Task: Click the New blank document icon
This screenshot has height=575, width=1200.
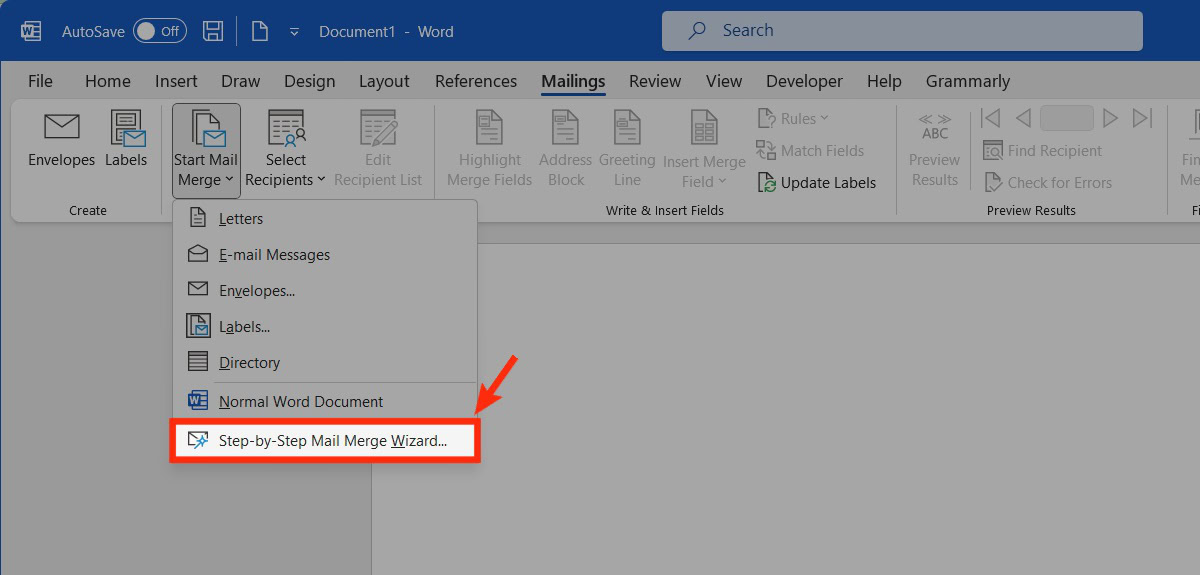Action: (x=260, y=31)
